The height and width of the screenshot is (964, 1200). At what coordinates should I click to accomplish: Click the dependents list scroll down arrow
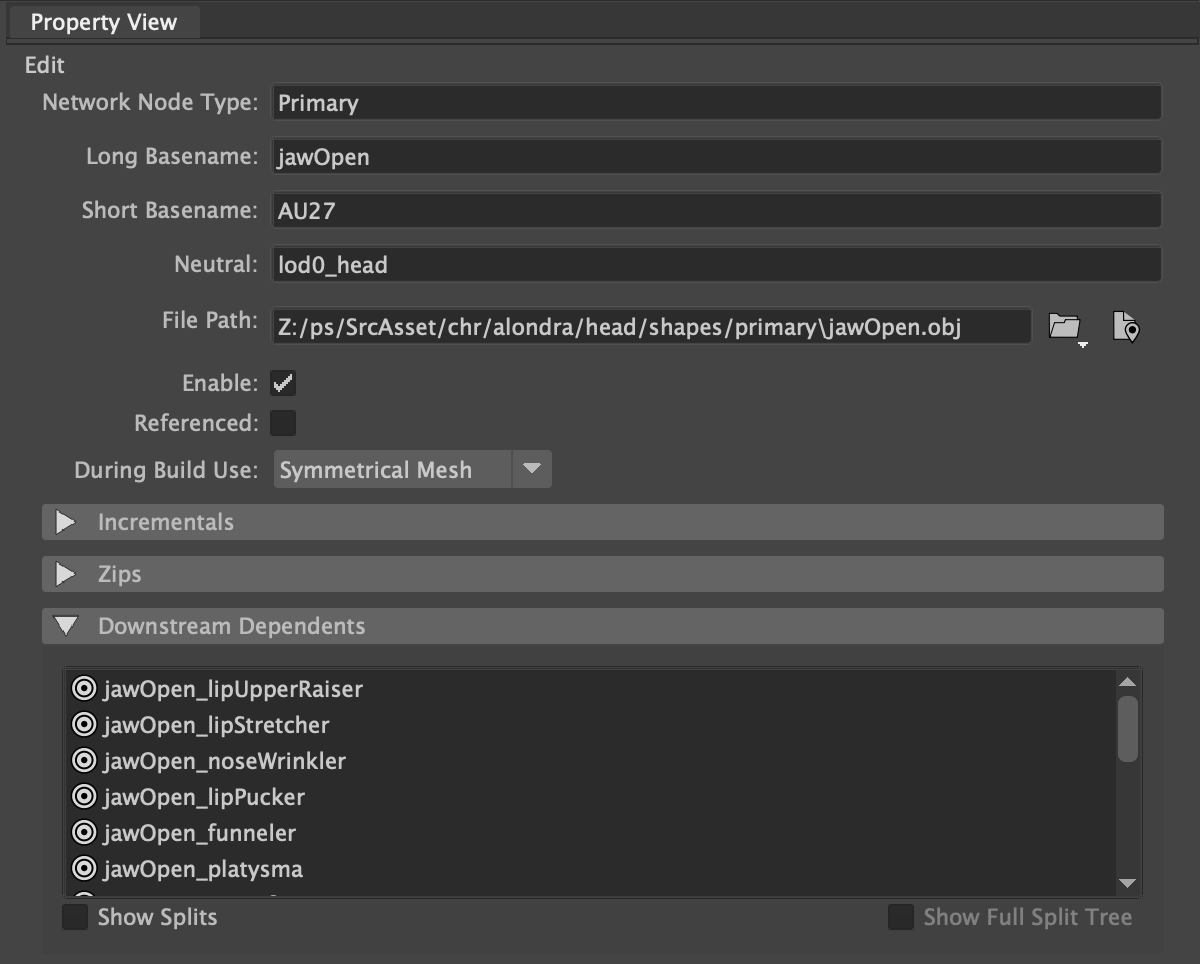click(1128, 883)
